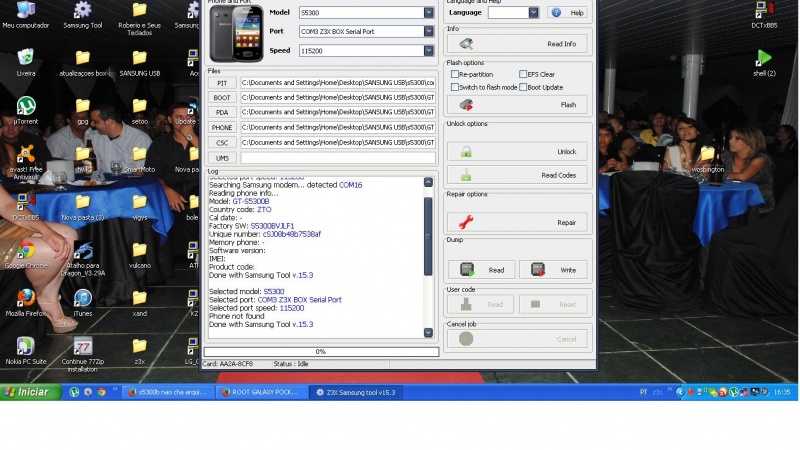Launch µTorrent from desktop
Image resolution: width=800 pixels, height=450 pixels.
pyautogui.click(x=26, y=111)
